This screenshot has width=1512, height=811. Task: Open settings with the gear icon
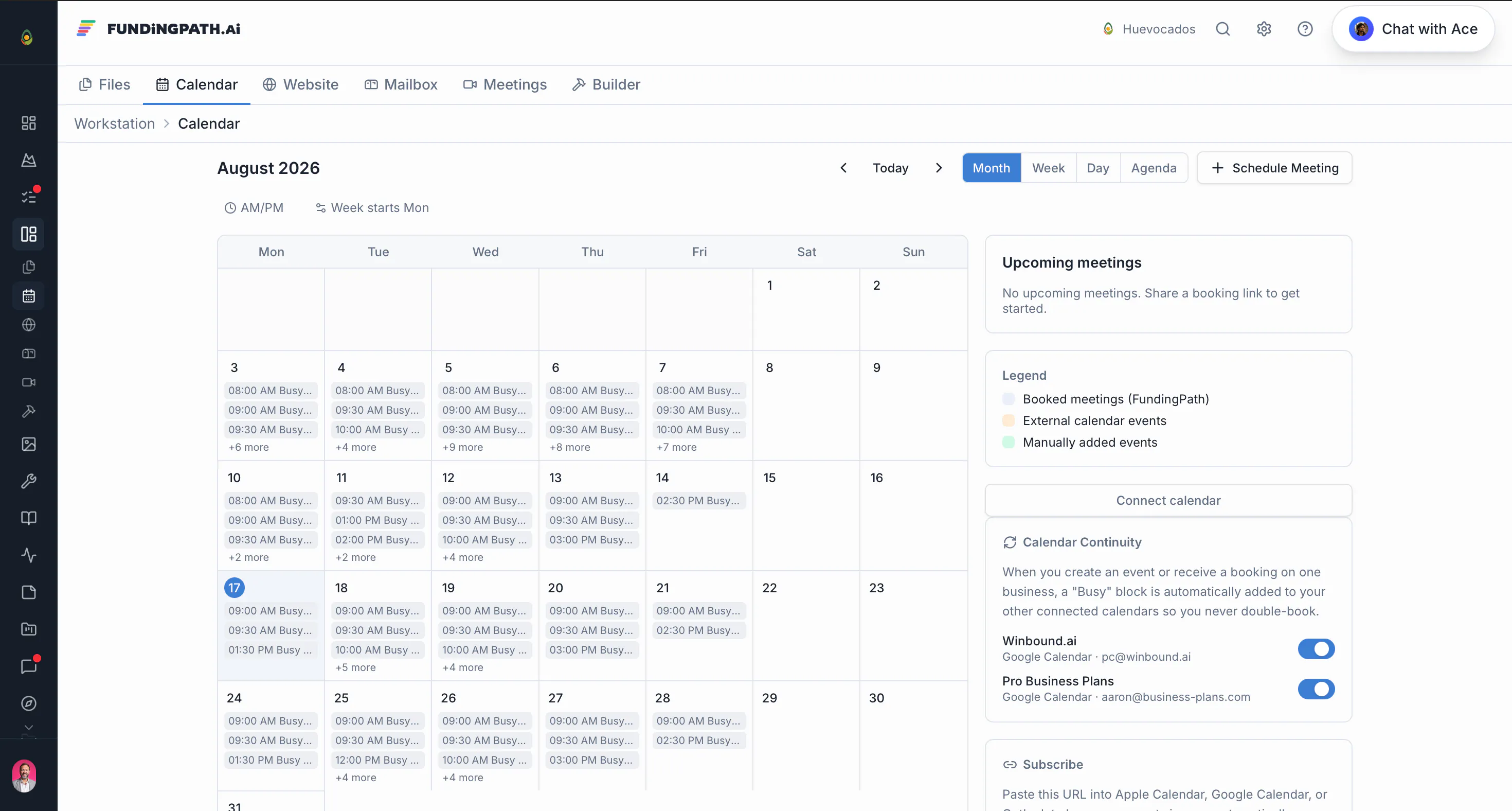point(1264,29)
